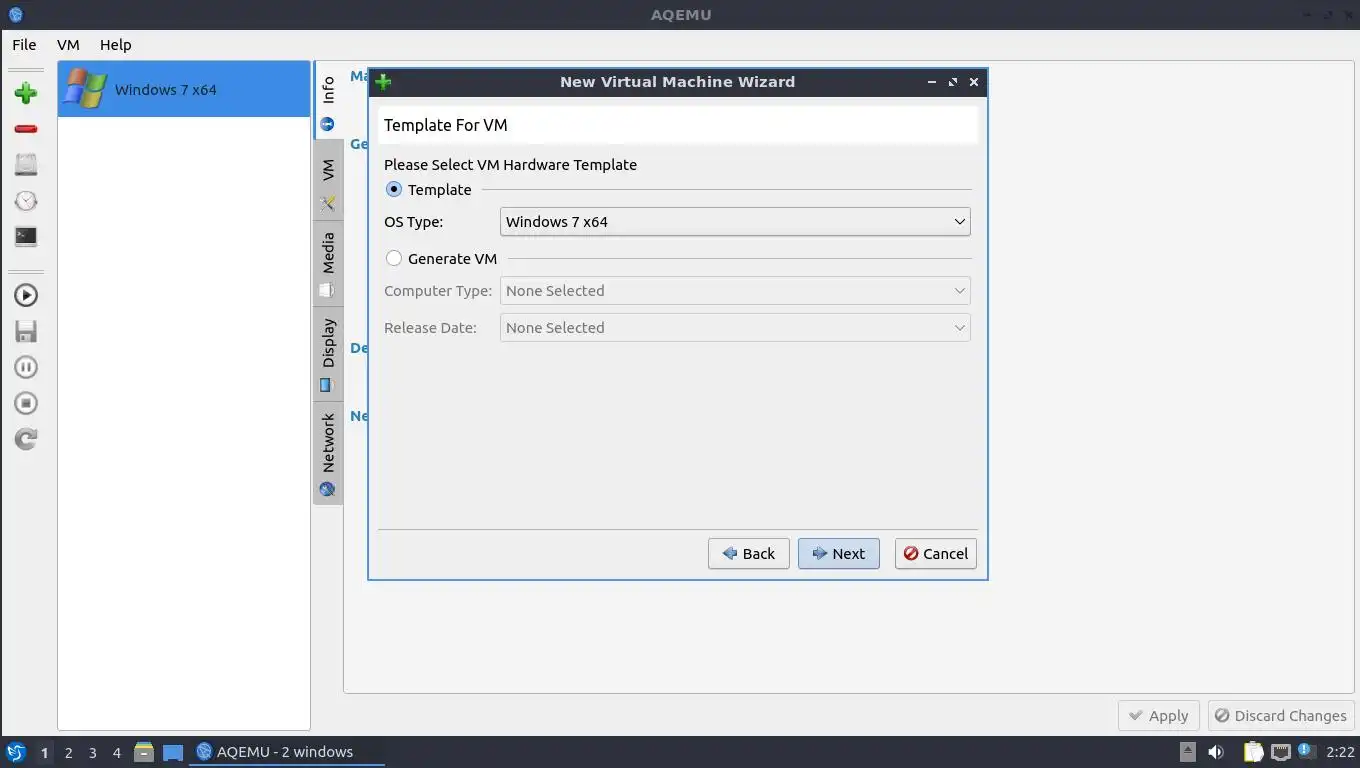The height and width of the screenshot is (768, 1360).
Task: Open the File menu
Action: pyautogui.click(x=24, y=45)
